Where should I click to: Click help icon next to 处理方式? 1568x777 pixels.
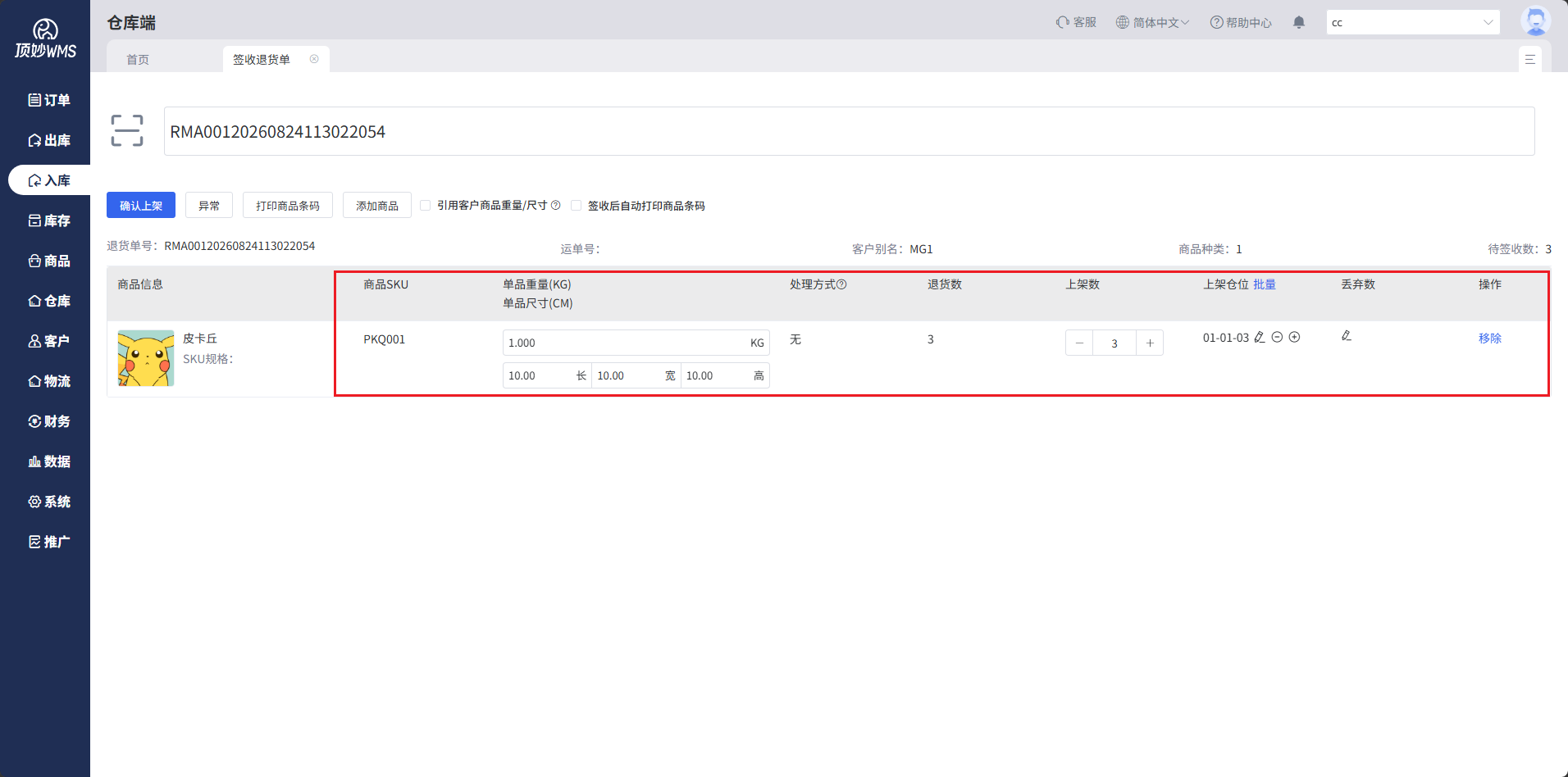pyautogui.click(x=841, y=284)
